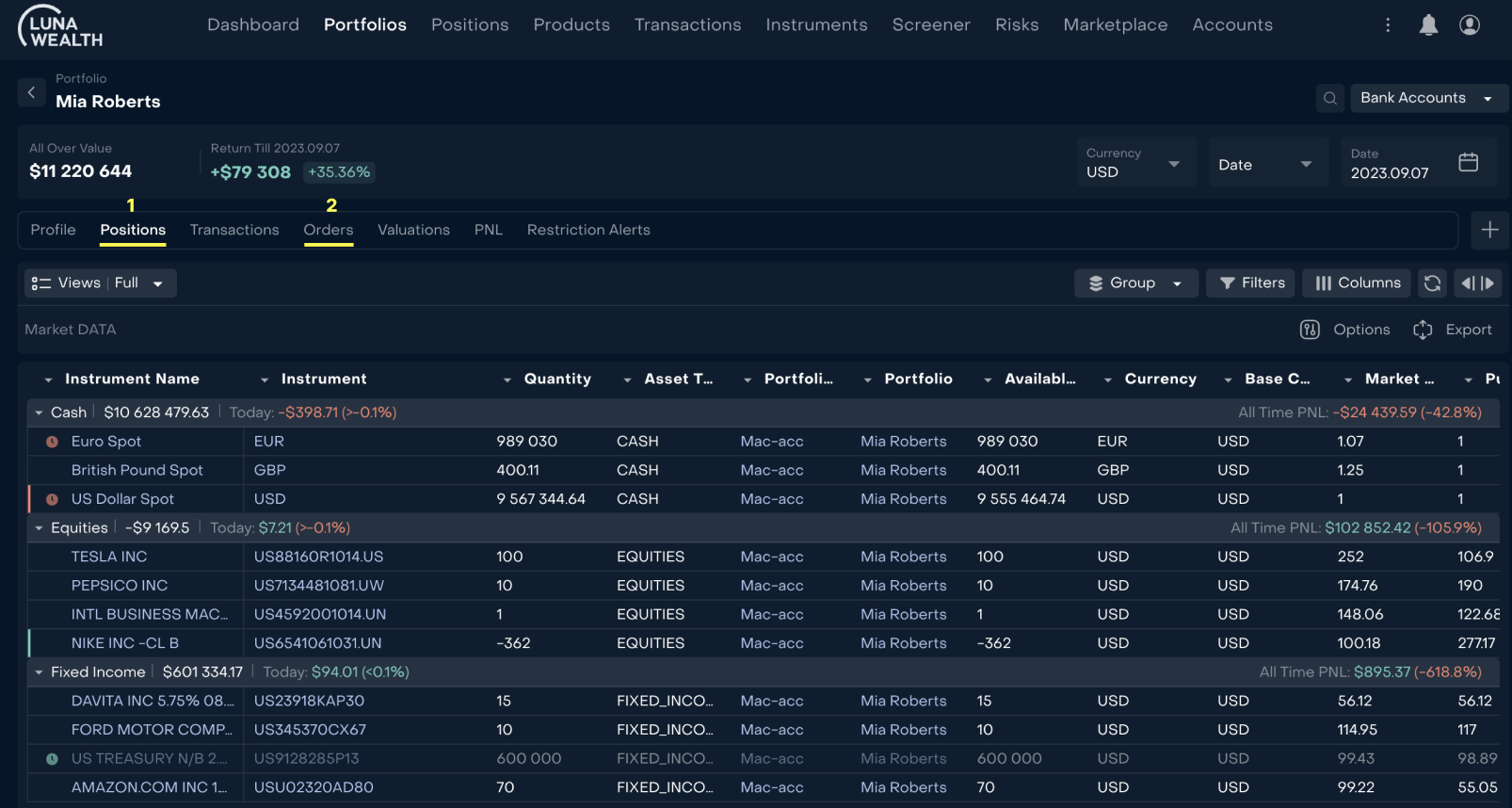The width and height of the screenshot is (1512, 808).
Task: Click Portfolio column header
Action: pos(918,380)
